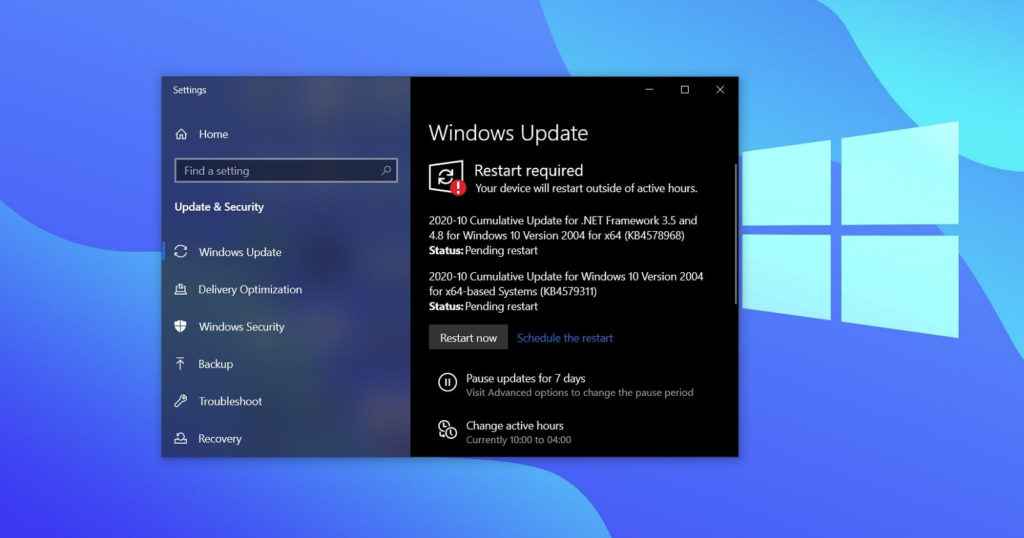The height and width of the screenshot is (538, 1024).
Task: Click the Home house icon
Action: tap(181, 134)
